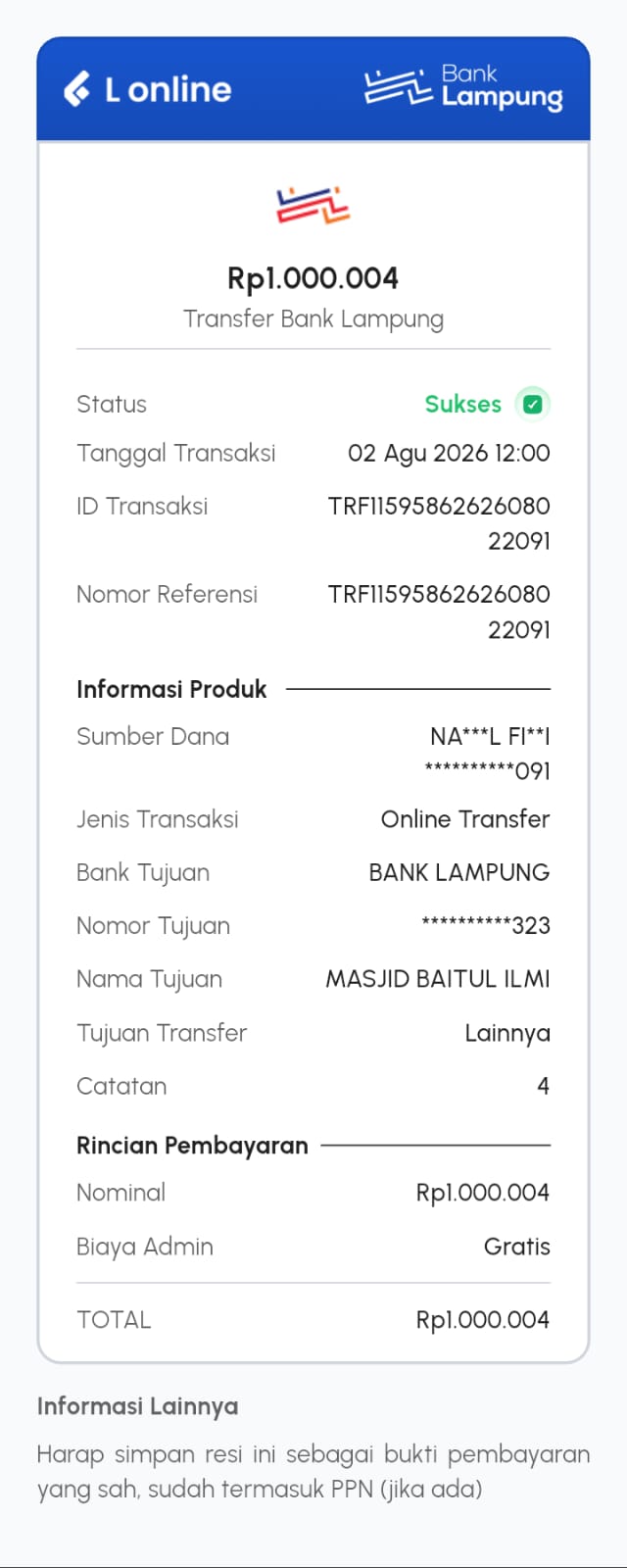Click the Informasi Produk section header
The image size is (627, 1568).
(171, 689)
